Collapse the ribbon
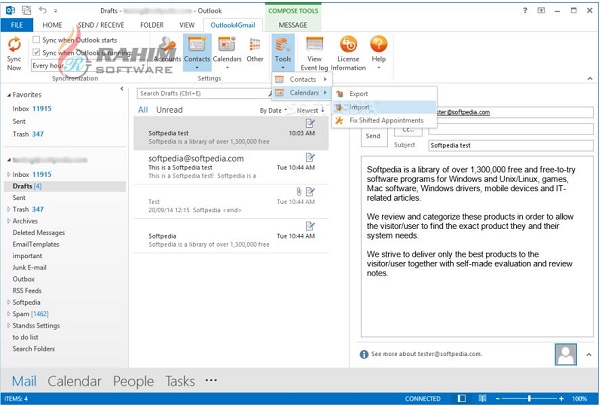This screenshot has width=600, height=406. 590,78
